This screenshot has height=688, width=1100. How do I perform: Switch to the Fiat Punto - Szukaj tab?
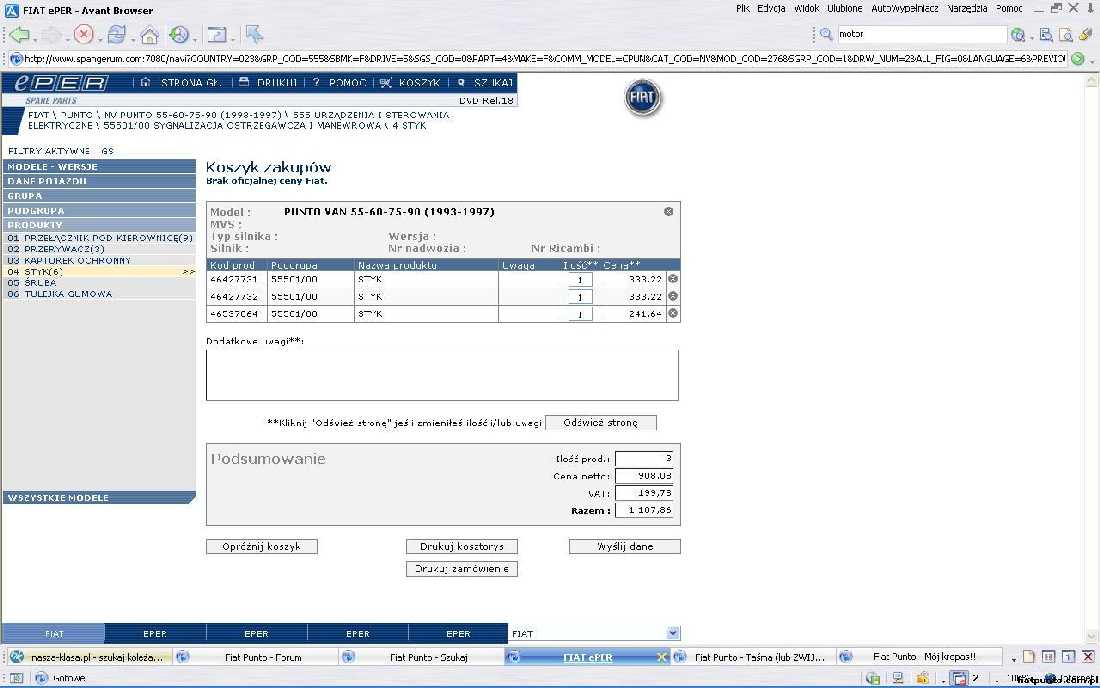pos(420,657)
